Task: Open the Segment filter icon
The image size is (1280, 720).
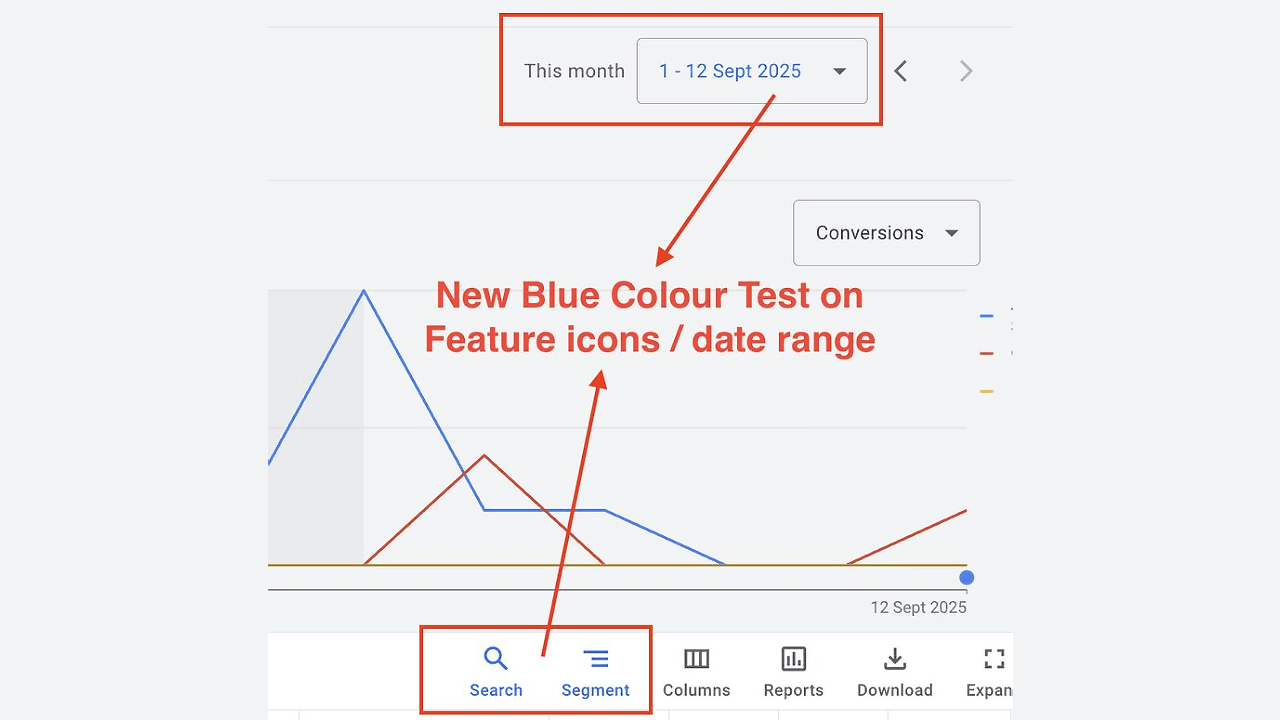Action: 596,659
